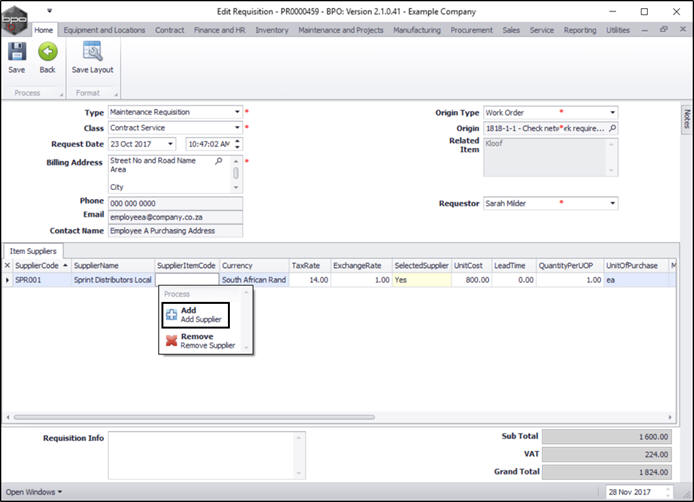Click the Contact Name field
Screen dimensions: 694x502
(x=175, y=231)
